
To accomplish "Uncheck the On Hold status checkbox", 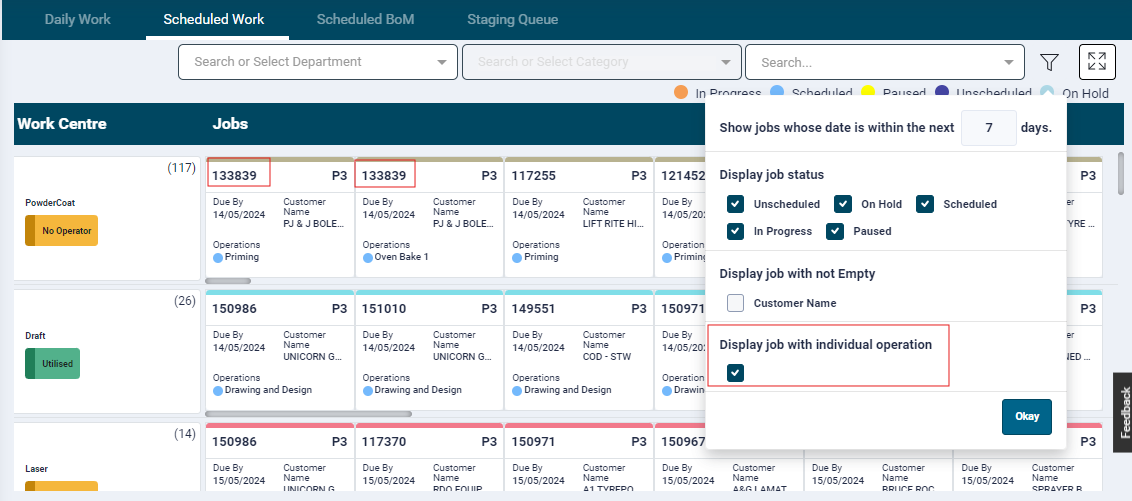I will coord(843,204).
